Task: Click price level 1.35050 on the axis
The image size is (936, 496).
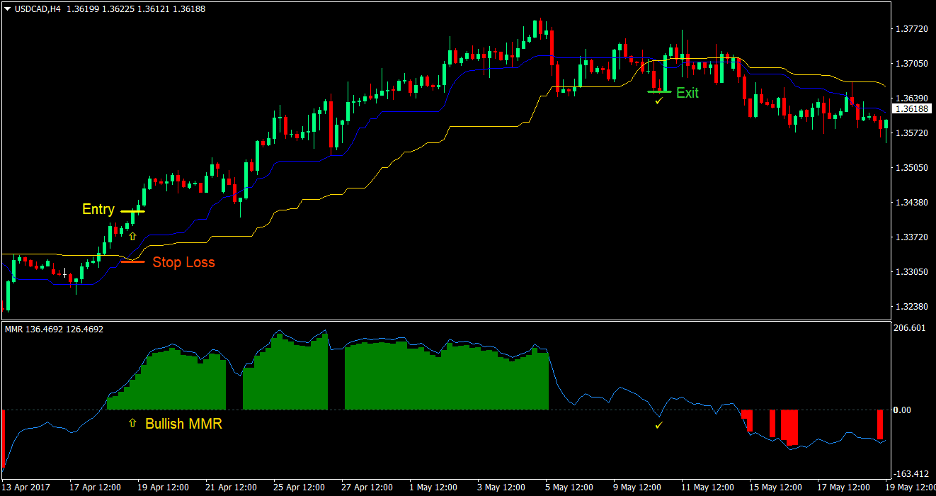Action: (912, 168)
